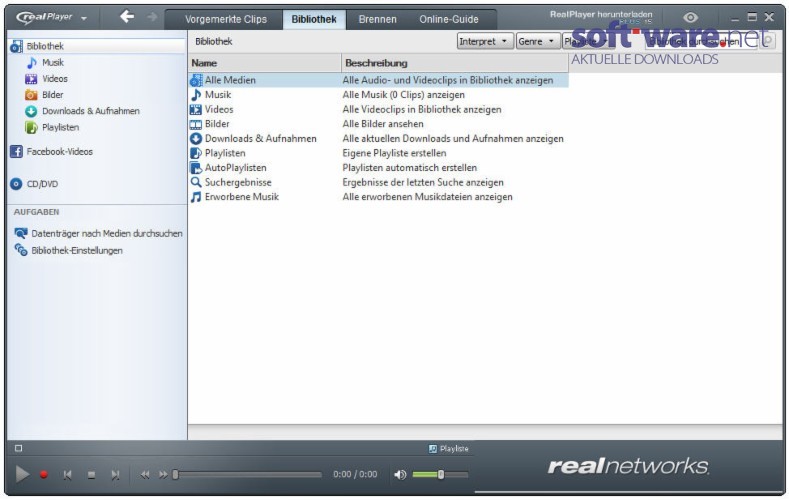
Task: Select Suchergebnisse magnifier row icon
Action: [196, 182]
